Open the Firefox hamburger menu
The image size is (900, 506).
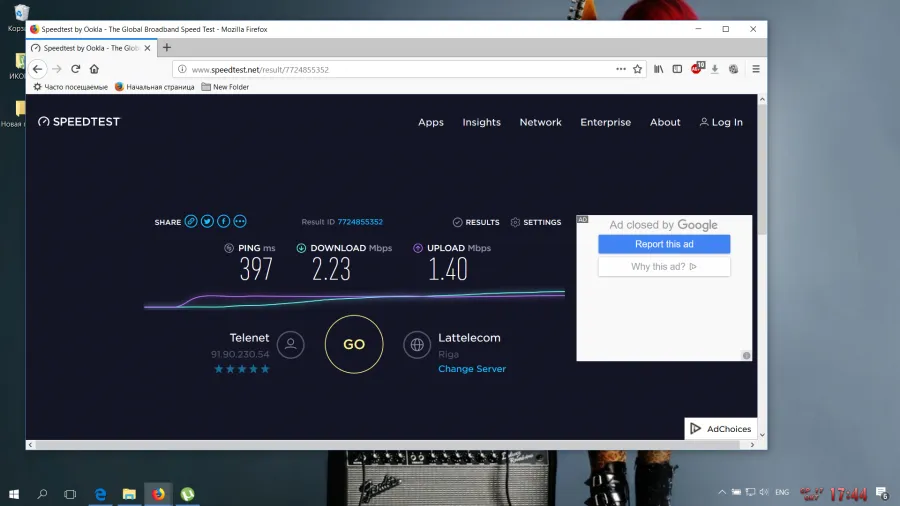coord(756,69)
